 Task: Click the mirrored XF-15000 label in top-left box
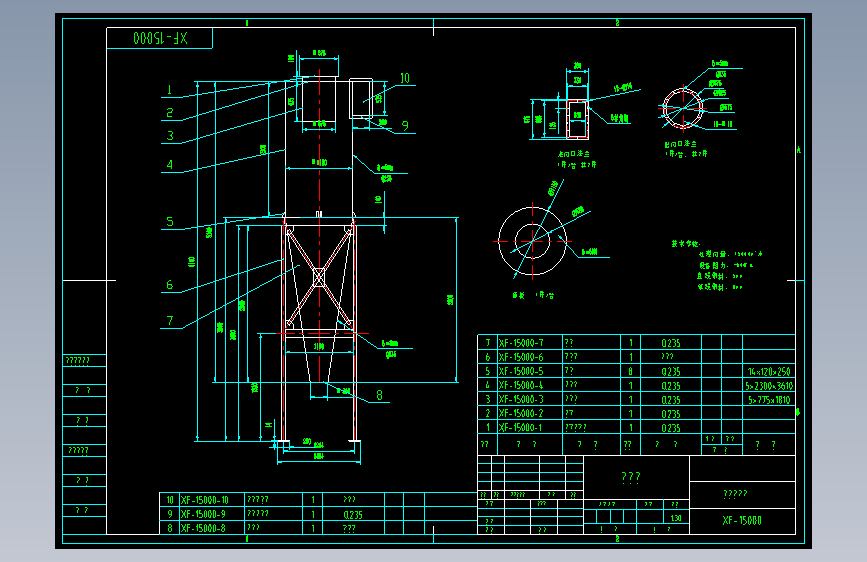click(x=160, y=38)
